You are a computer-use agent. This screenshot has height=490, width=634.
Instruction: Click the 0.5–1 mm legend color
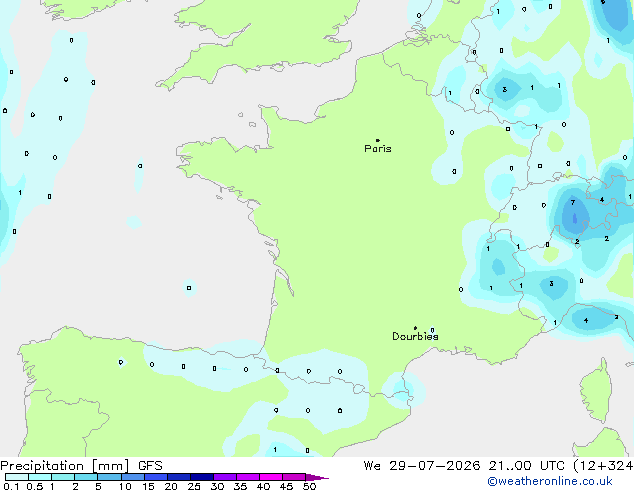[x=40, y=477]
